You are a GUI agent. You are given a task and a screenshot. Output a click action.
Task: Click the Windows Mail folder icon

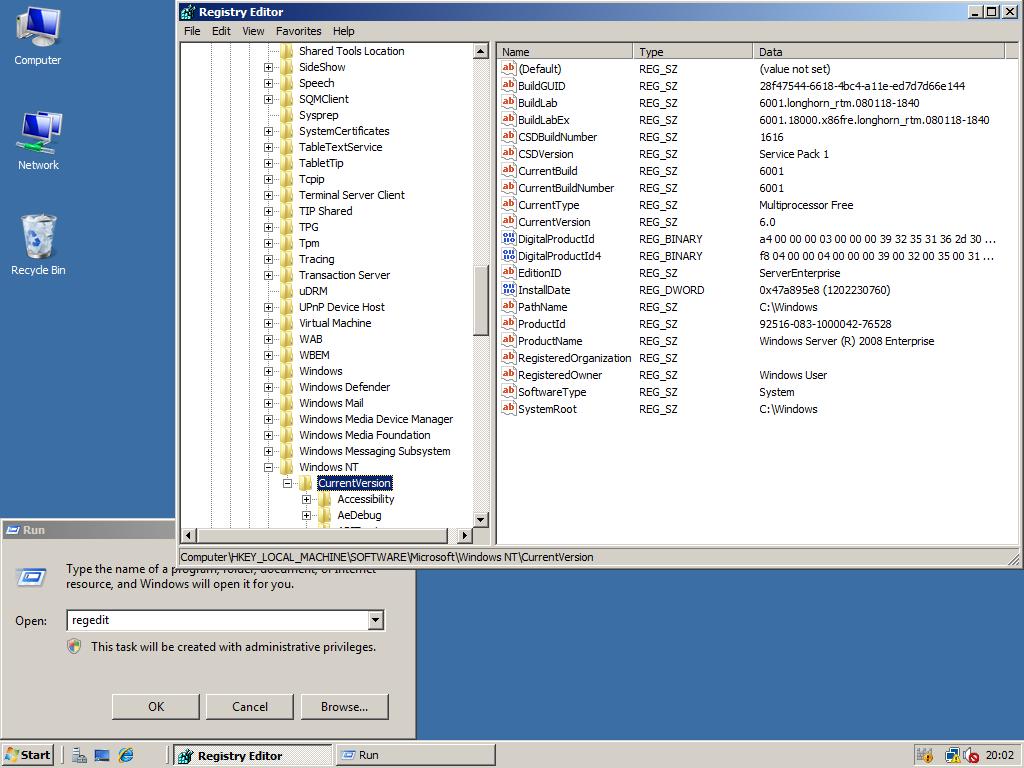click(287, 403)
